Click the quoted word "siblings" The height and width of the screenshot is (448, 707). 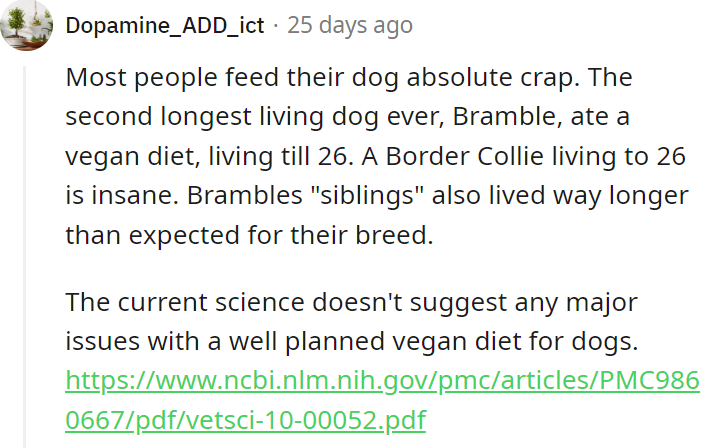tap(367, 196)
